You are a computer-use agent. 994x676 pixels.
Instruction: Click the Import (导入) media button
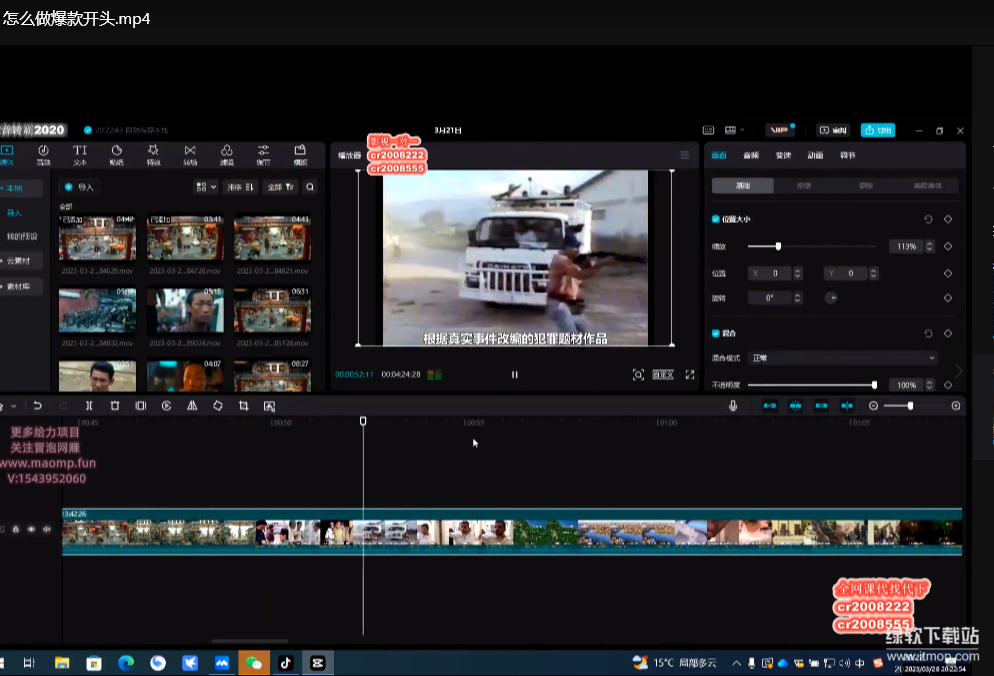point(79,187)
